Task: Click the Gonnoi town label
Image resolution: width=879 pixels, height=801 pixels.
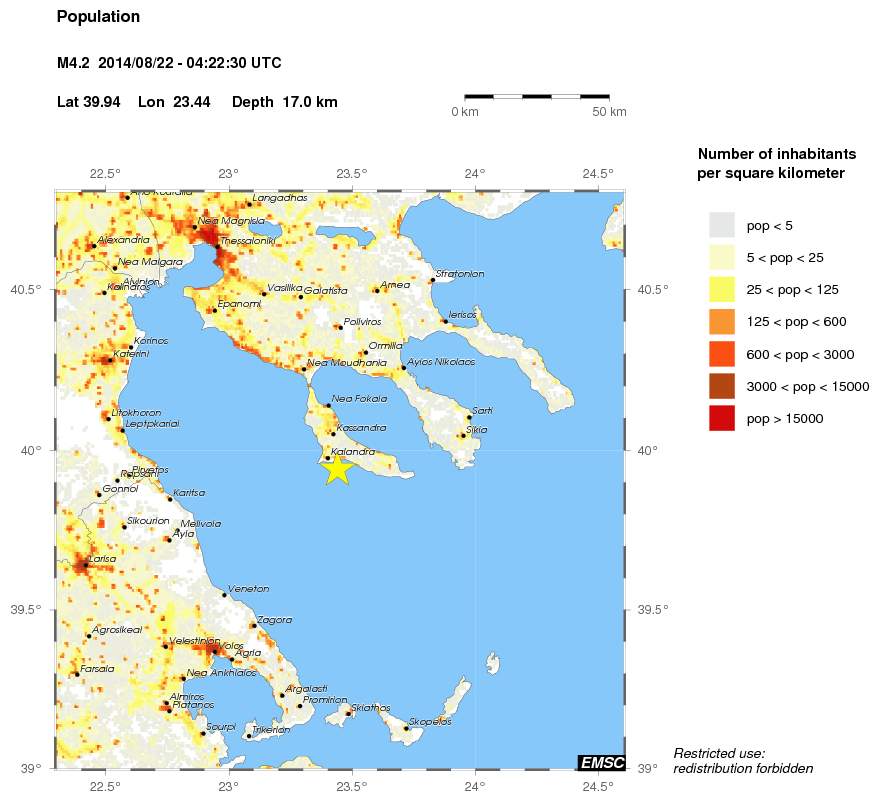Action: point(120,489)
